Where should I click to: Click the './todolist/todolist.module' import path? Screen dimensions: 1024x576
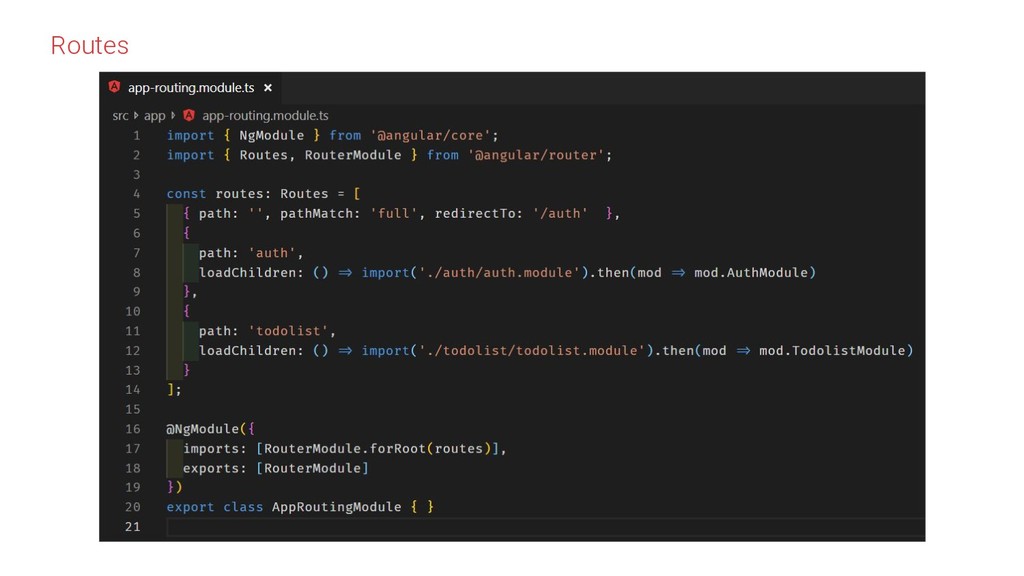[532, 351]
